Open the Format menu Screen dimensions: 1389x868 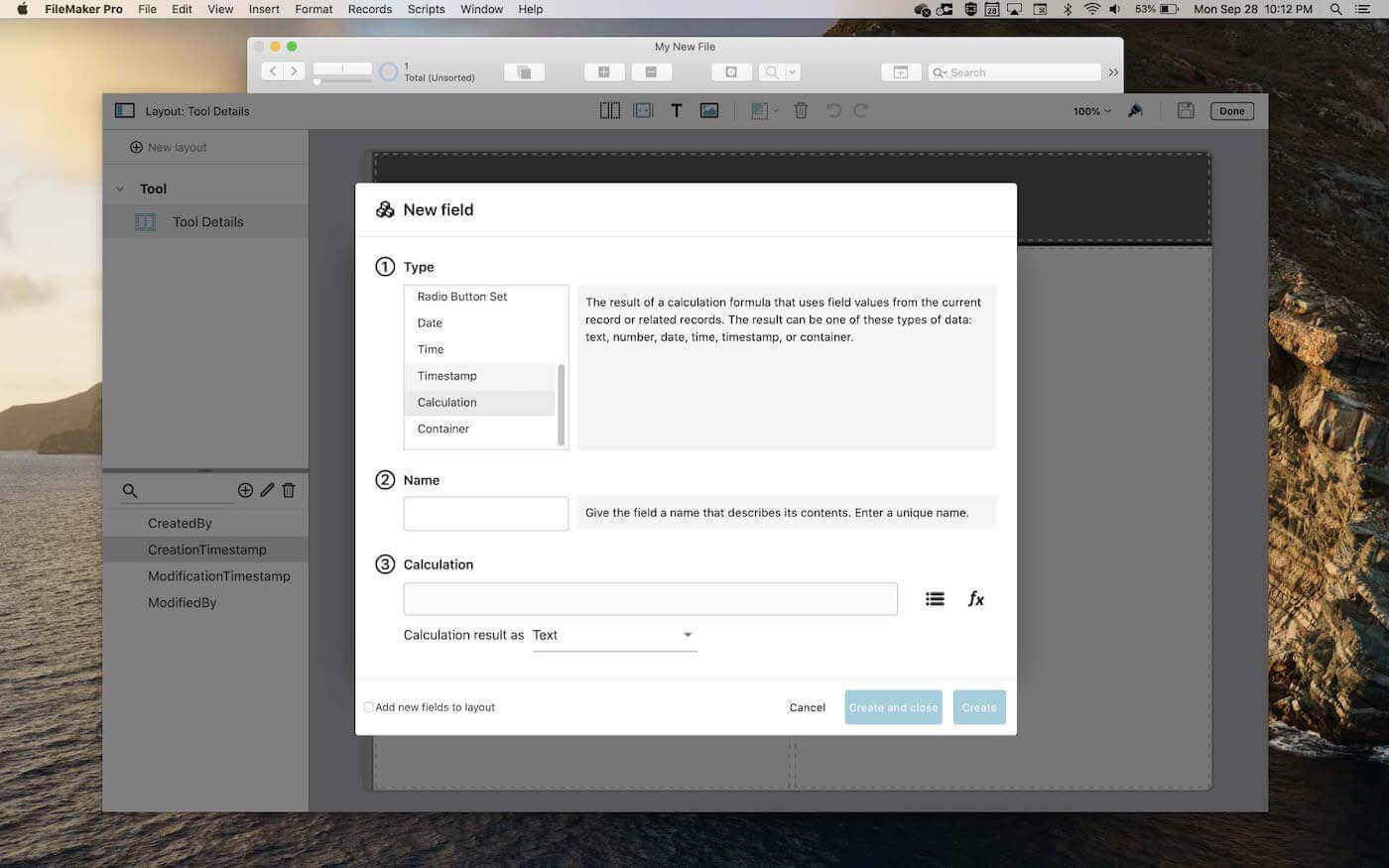[314, 9]
